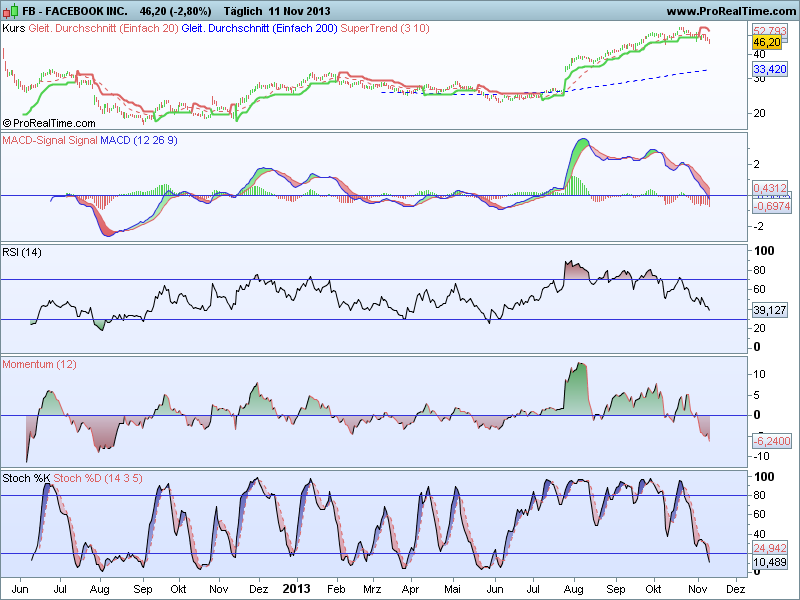Select the FB - FACEBOOK INC. title
This screenshot has width=800, height=600.
click(75, 11)
